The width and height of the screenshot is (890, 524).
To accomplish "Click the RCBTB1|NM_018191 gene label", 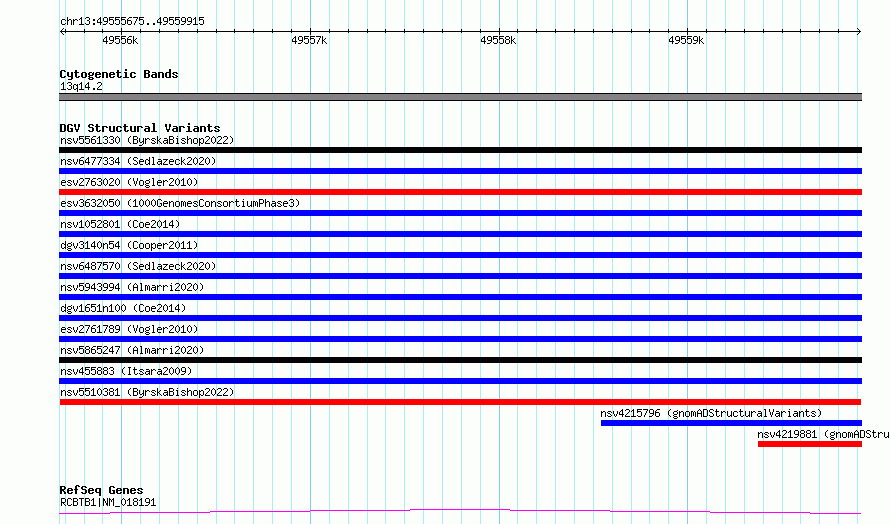I will [x=108, y=502].
